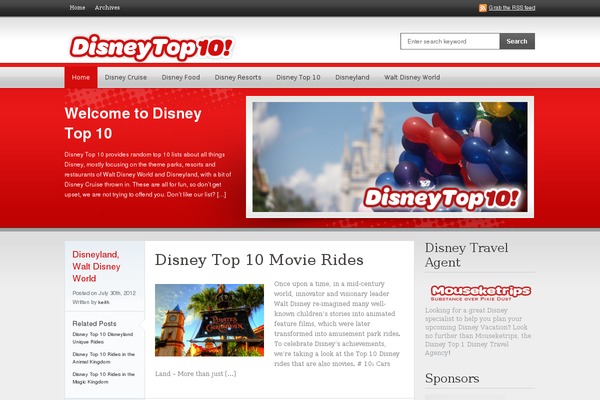Open Archives in the top bar

coord(107,8)
